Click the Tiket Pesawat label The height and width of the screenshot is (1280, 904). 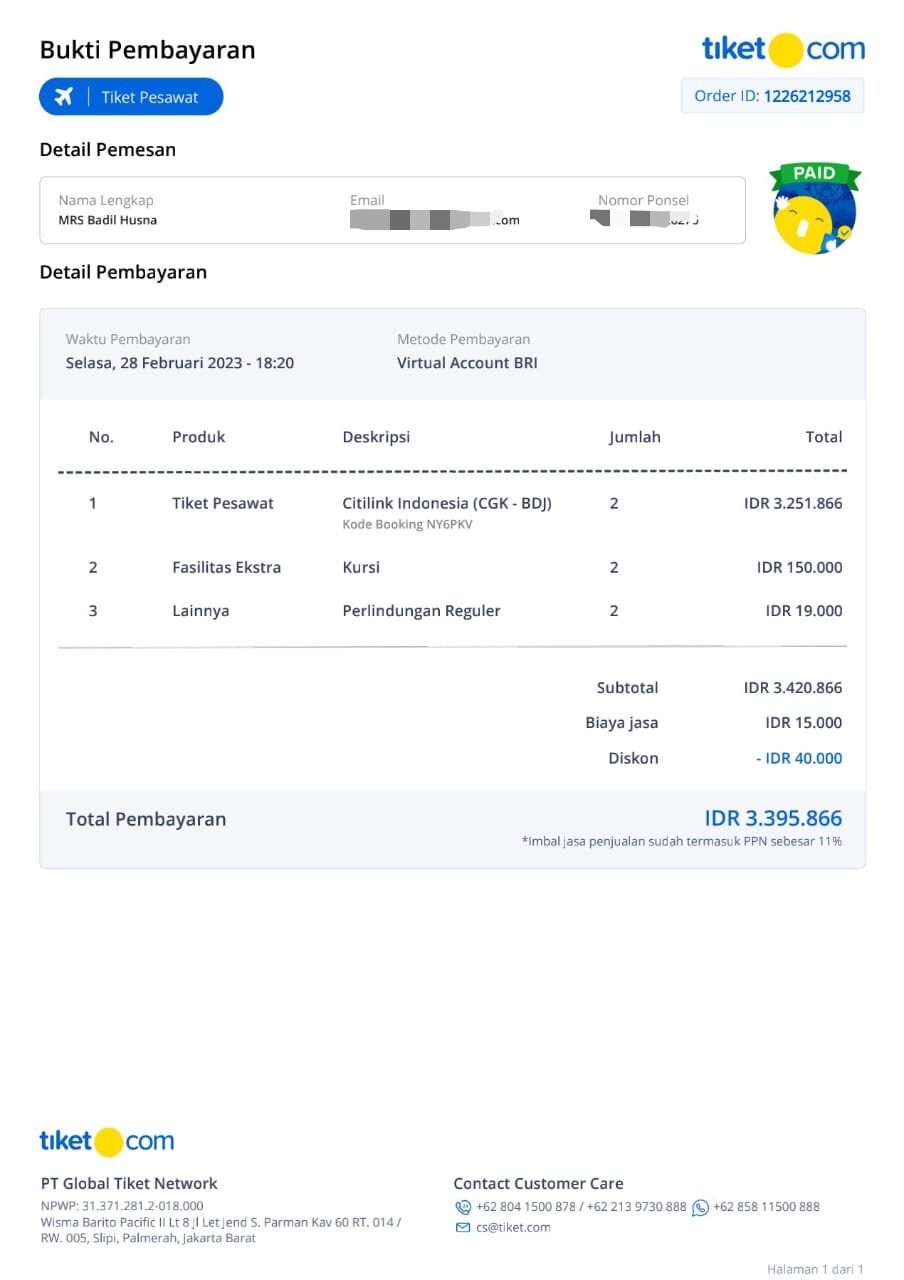pos(150,97)
